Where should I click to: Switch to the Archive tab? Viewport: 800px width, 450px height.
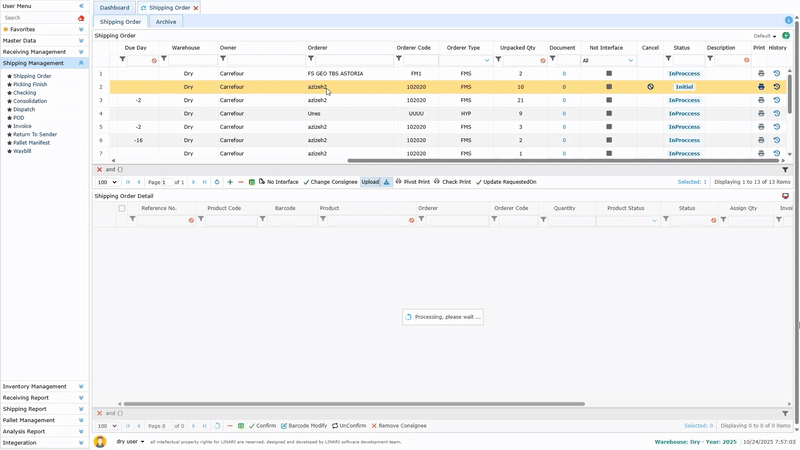click(x=165, y=21)
